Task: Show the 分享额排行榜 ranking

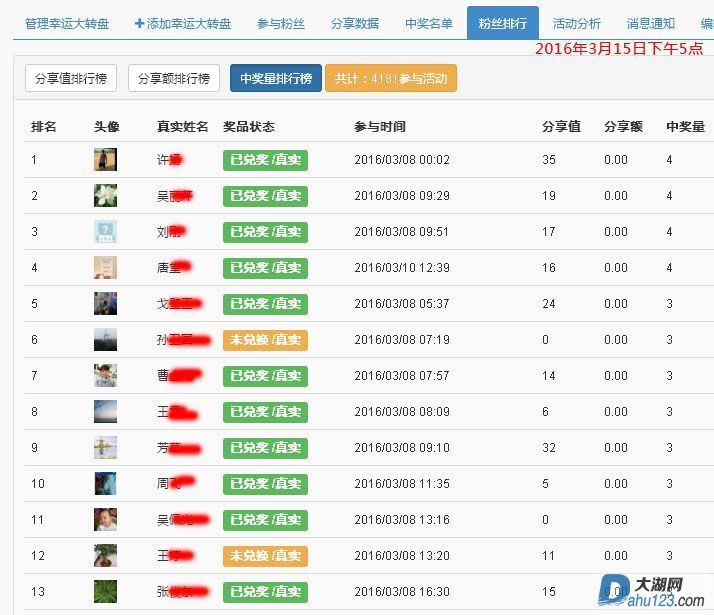Action: tap(174, 78)
